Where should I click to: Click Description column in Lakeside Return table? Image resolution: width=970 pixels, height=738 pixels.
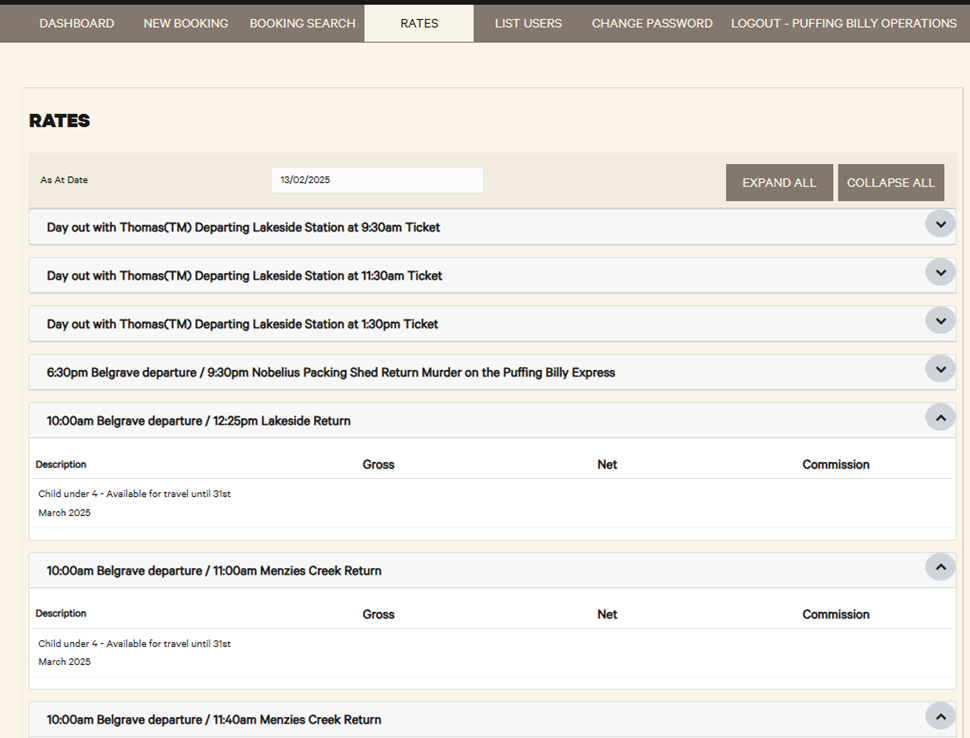pyautogui.click(x=61, y=465)
